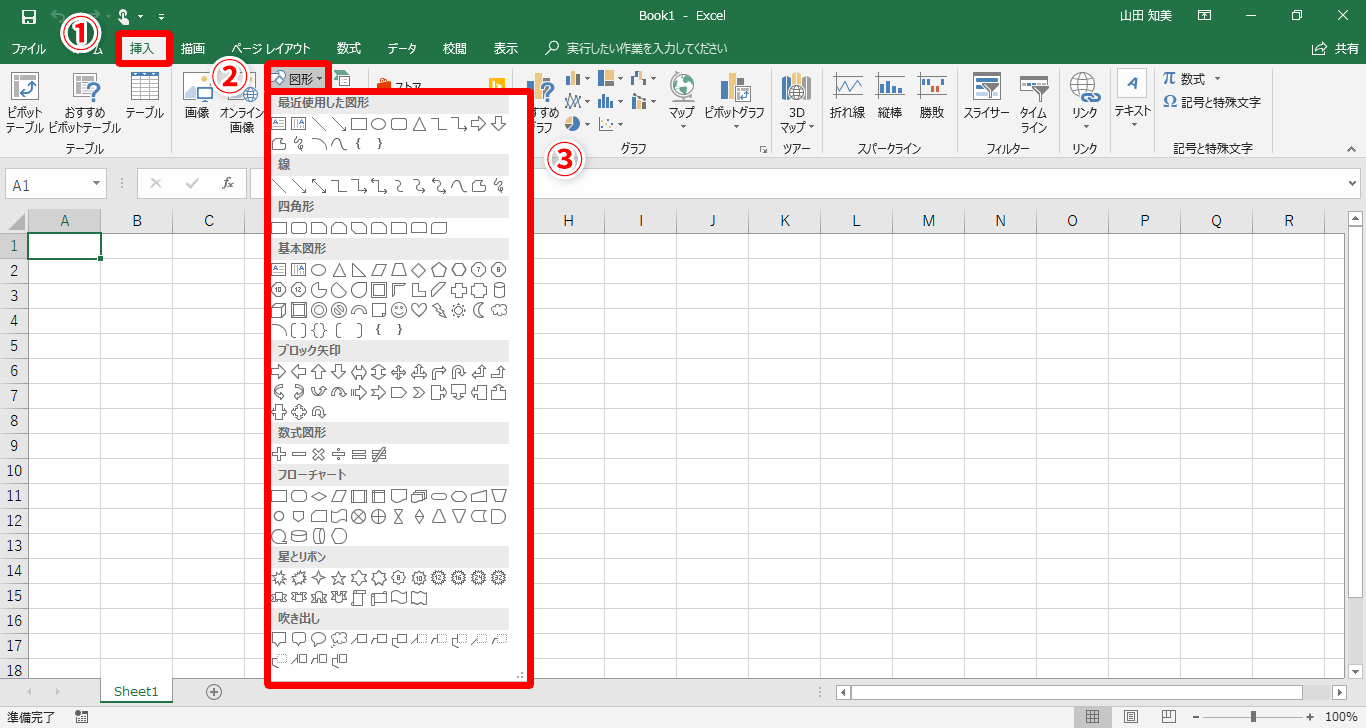Viewport: 1366px width, 728px height.
Task: Pick the 32-point star shape
Action: tap(499, 577)
